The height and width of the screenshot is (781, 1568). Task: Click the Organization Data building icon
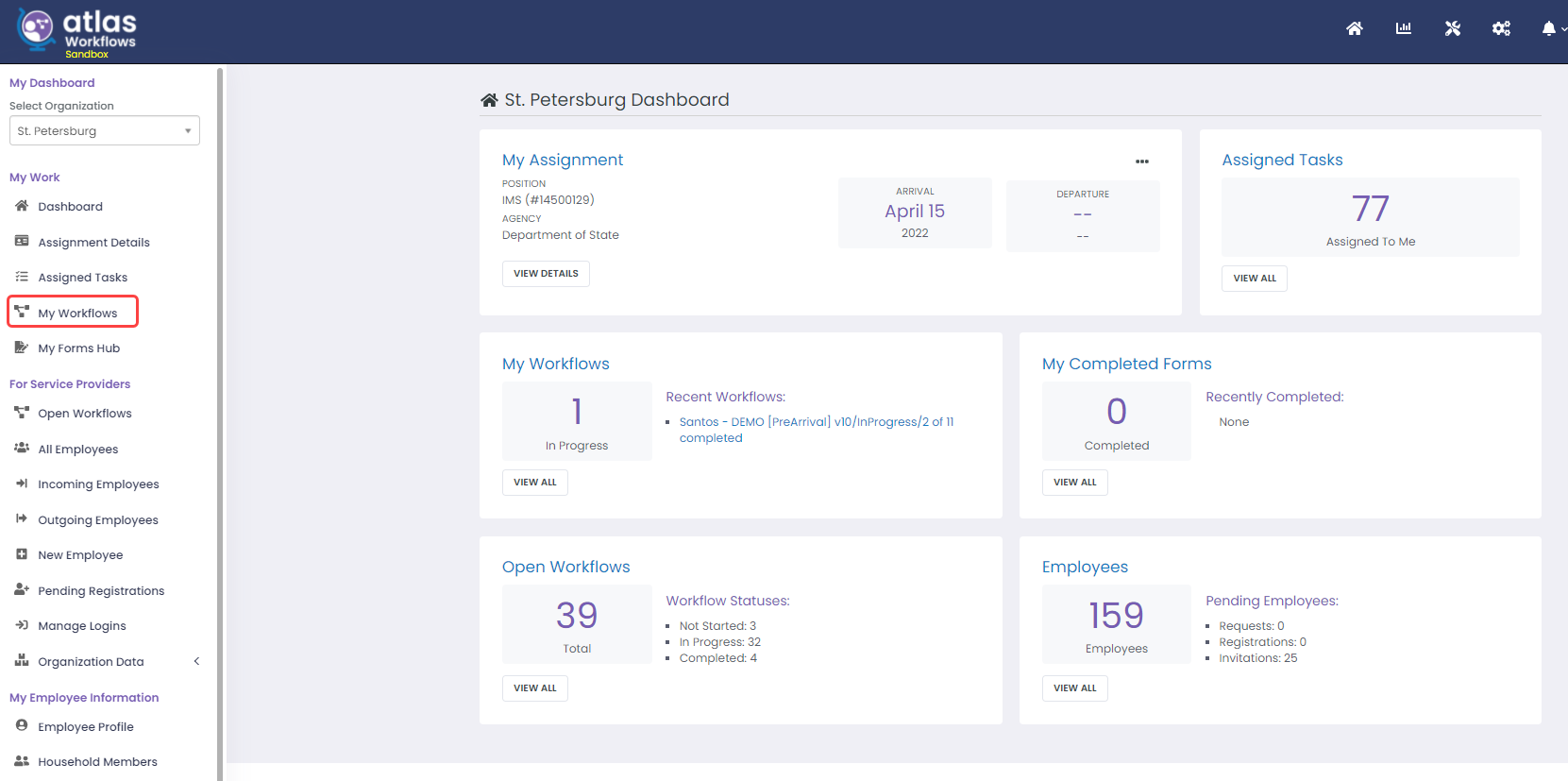[22, 661]
